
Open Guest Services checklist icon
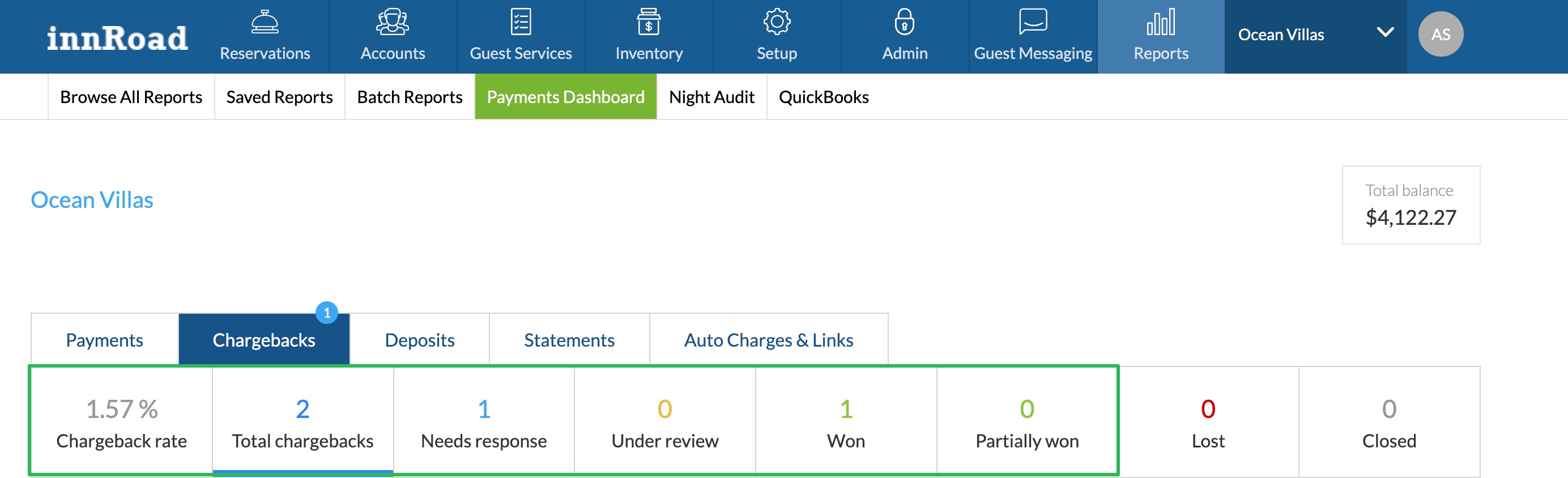521,22
